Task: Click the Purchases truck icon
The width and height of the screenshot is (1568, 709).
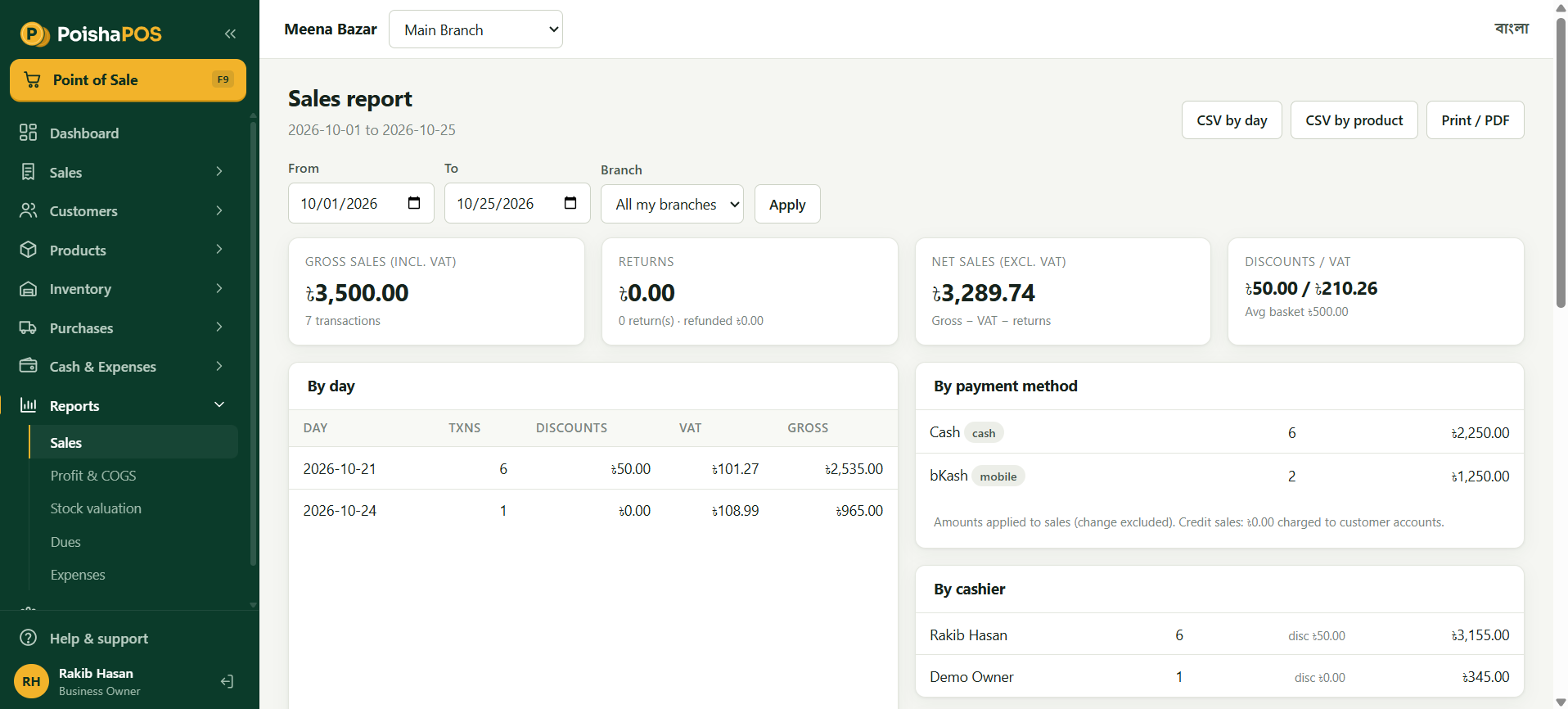Action: (29, 327)
